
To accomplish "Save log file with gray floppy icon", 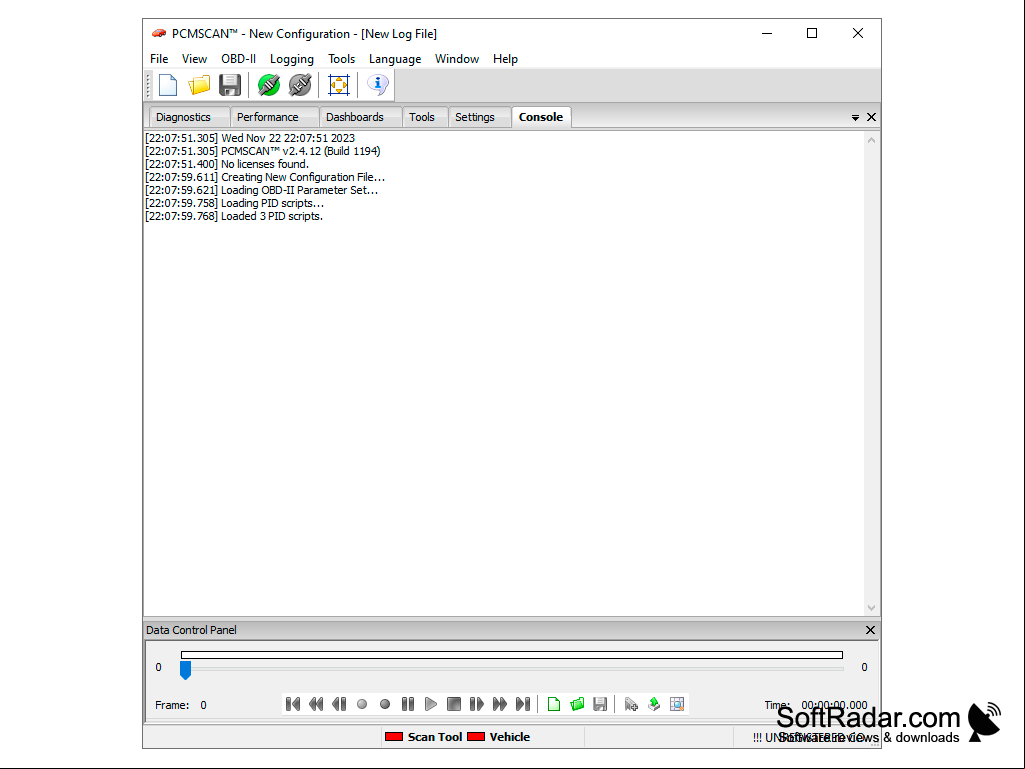I will pyautogui.click(x=600, y=704).
